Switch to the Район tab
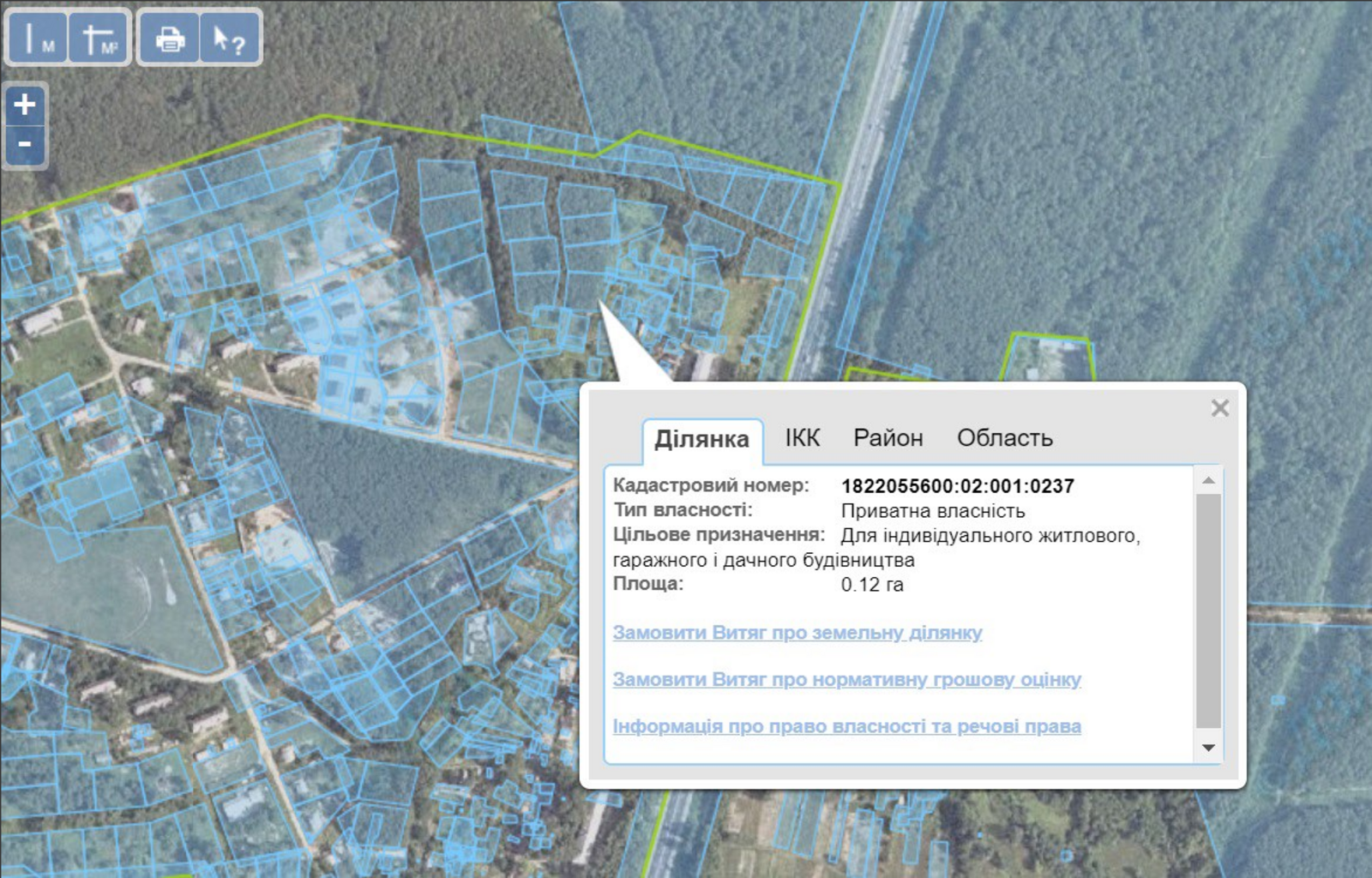Image resolution: width=1372 pixels, height=878 pixels. click(x=888, y=438)
